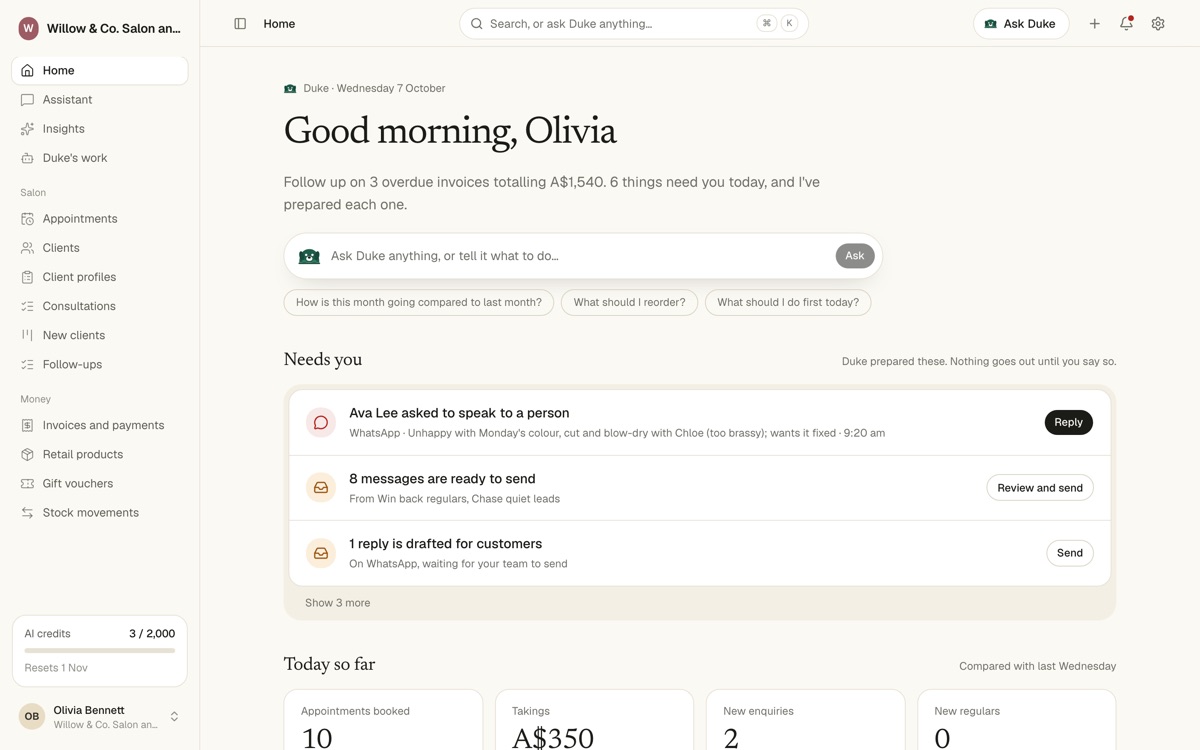Open Assistant chat icon in sidebar
The image size is (1200, 750).
[27, 100]
